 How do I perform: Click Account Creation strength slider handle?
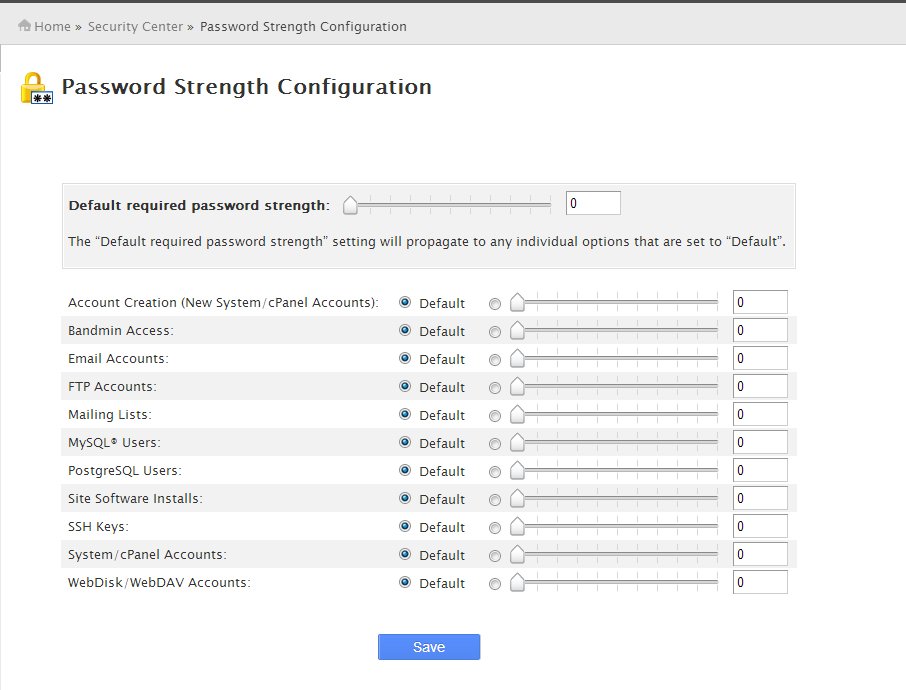point(517,302)
